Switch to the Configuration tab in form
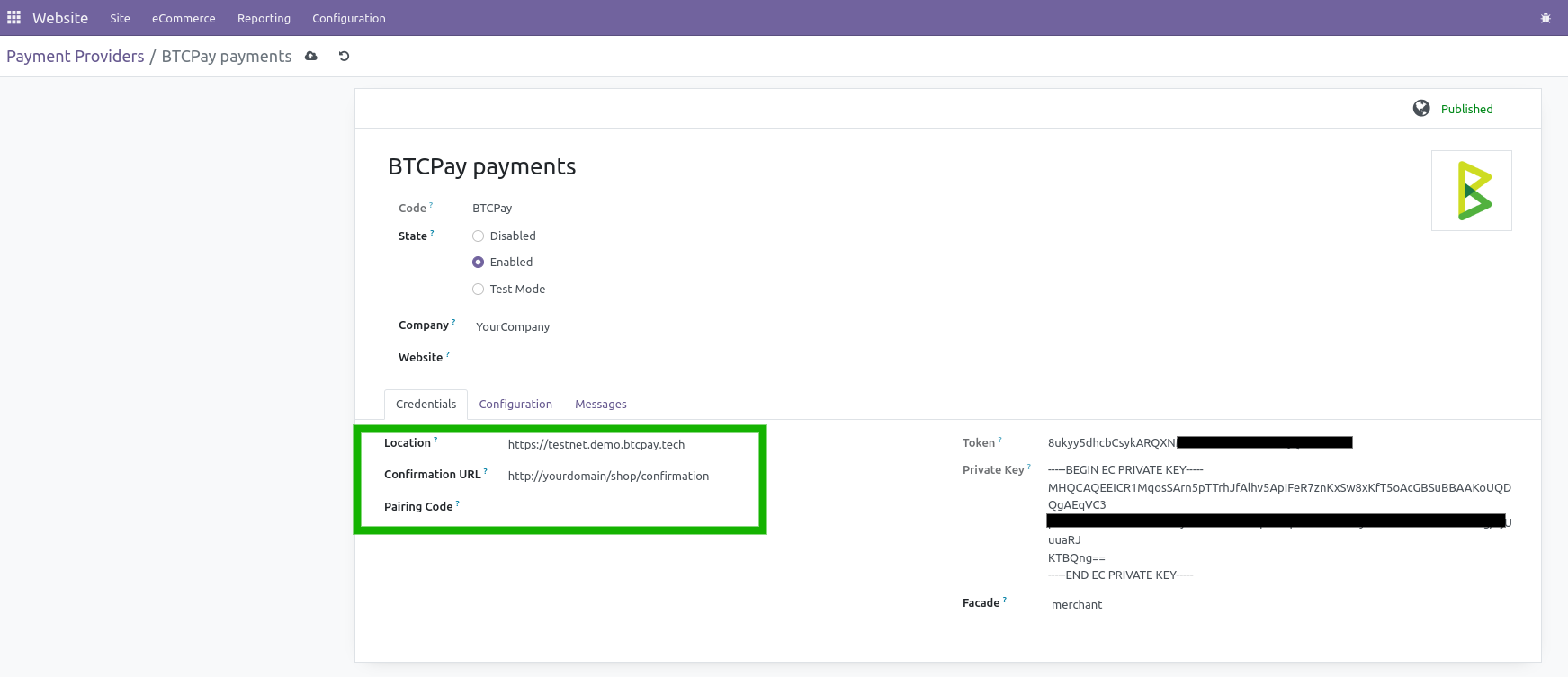This screenshot has width=1568, height=677. tap(515, 405)
